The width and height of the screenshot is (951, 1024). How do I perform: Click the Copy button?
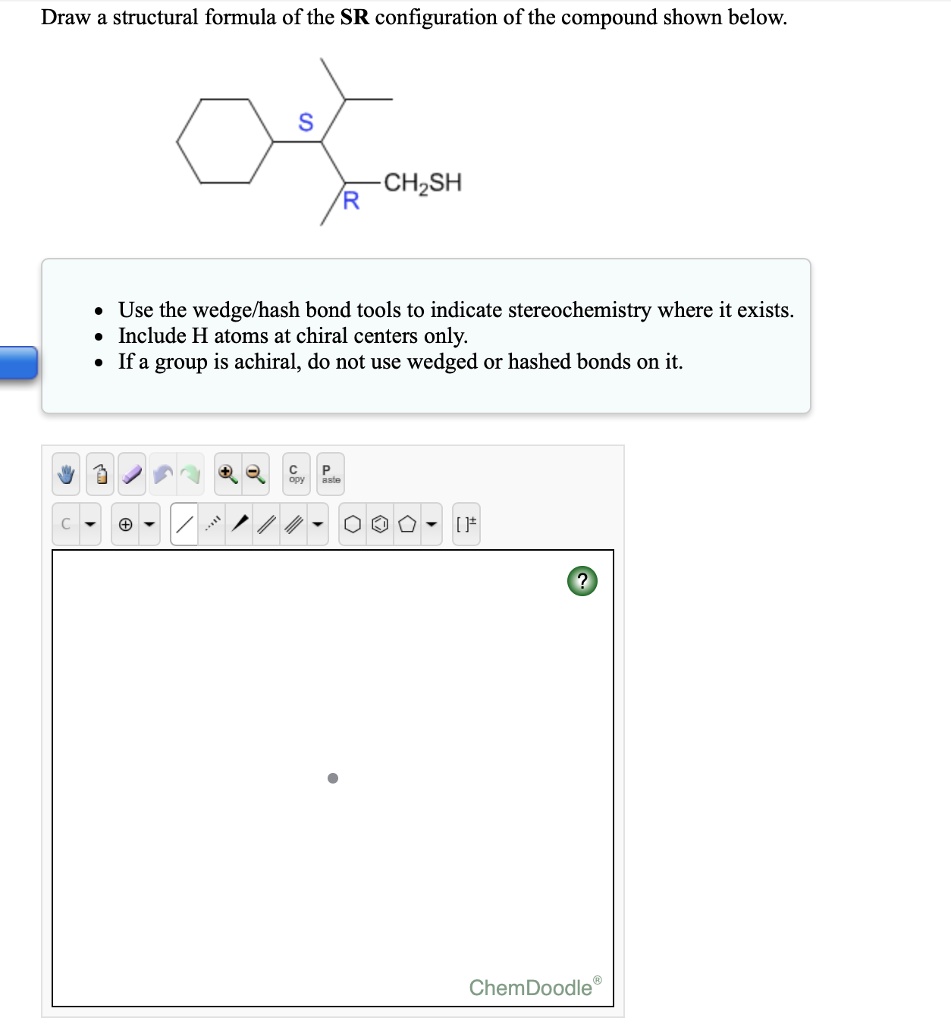(x=294, y=473)
